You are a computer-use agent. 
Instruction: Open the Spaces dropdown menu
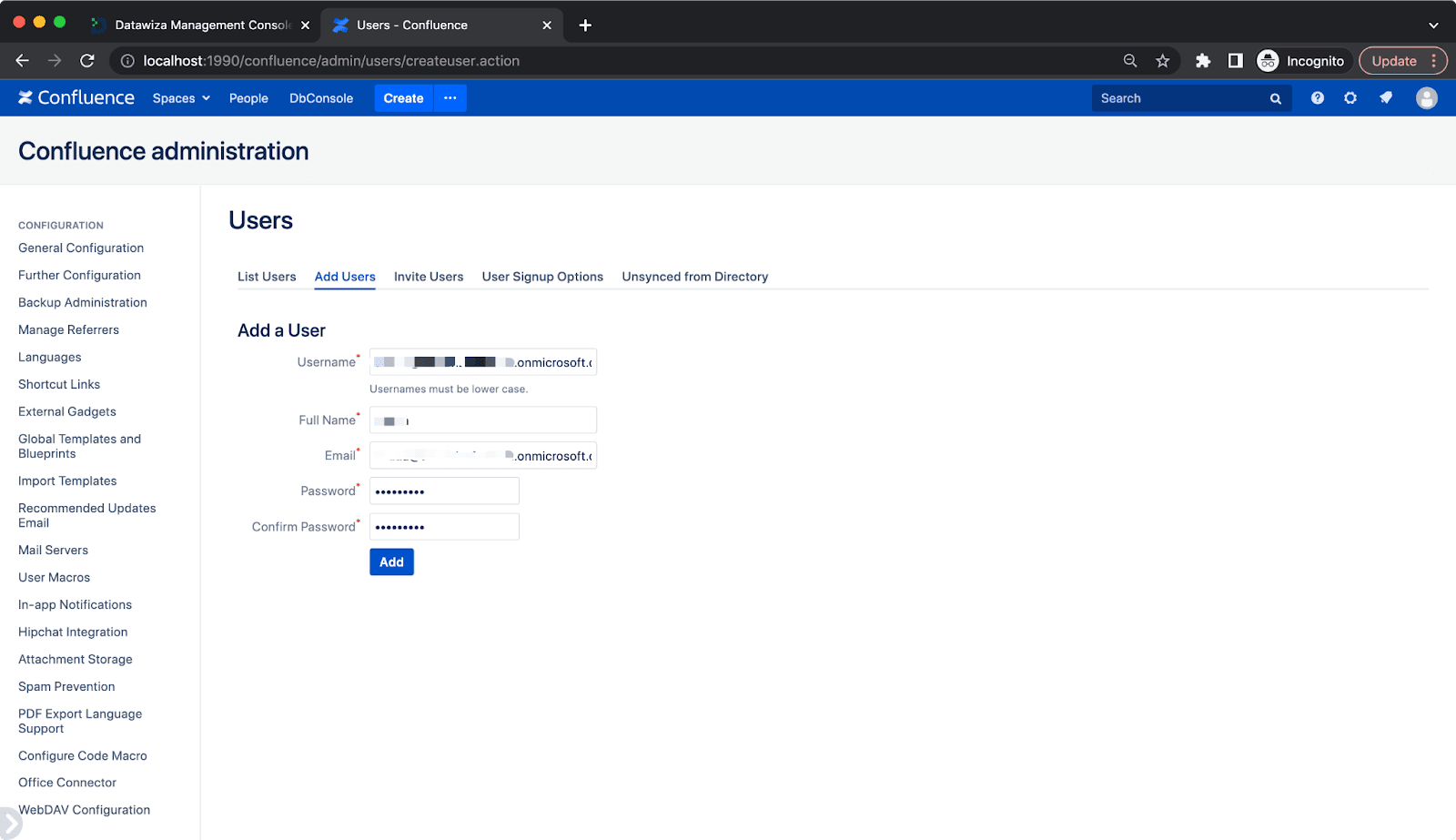tap(181, 98)
